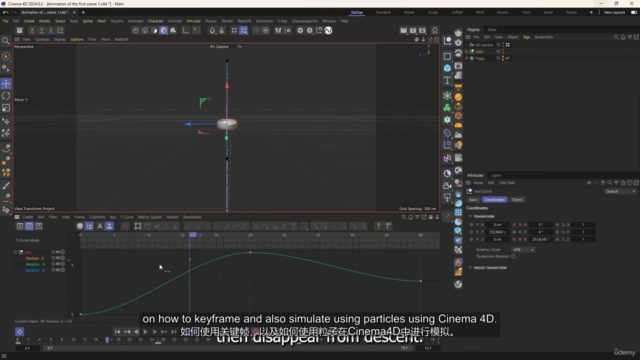Switch to Layers tab in Attributes panel
This screenshot has width=640, height=360.
[496, 176]
